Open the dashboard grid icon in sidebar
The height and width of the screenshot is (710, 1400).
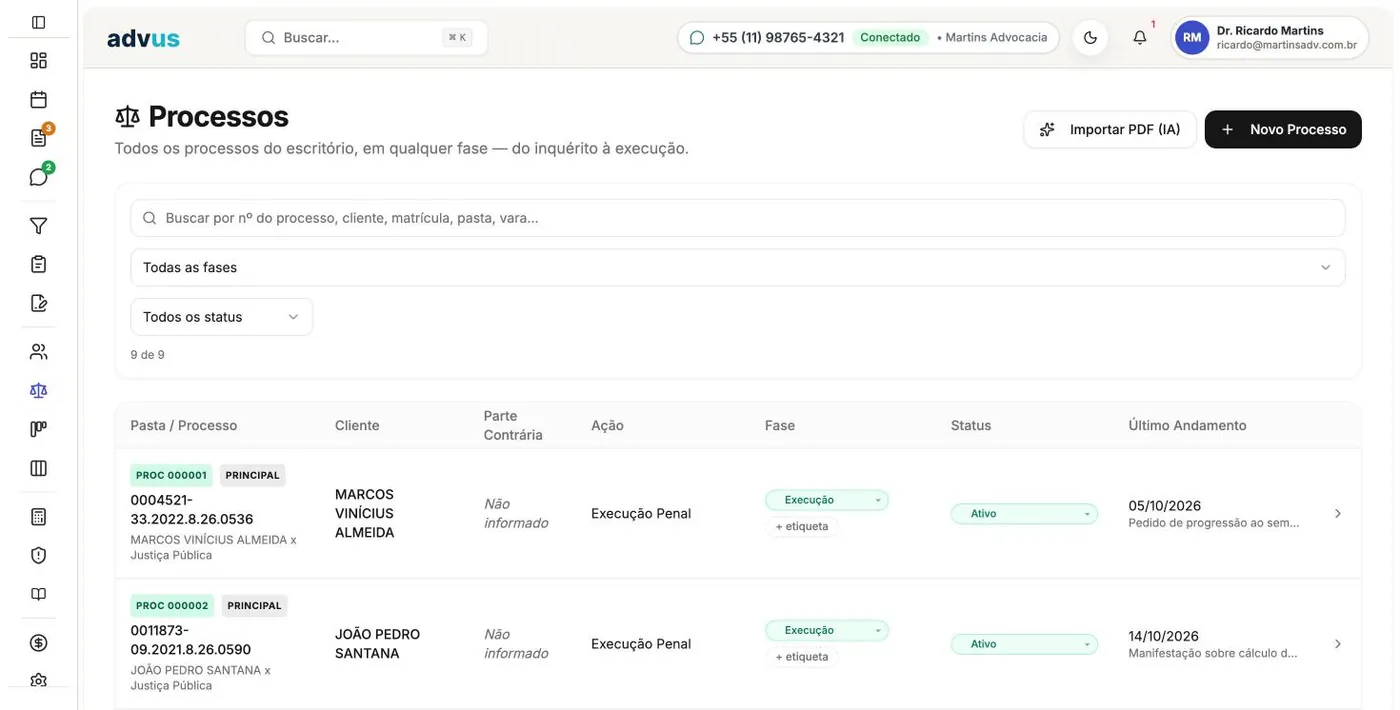tap(39, 60)
